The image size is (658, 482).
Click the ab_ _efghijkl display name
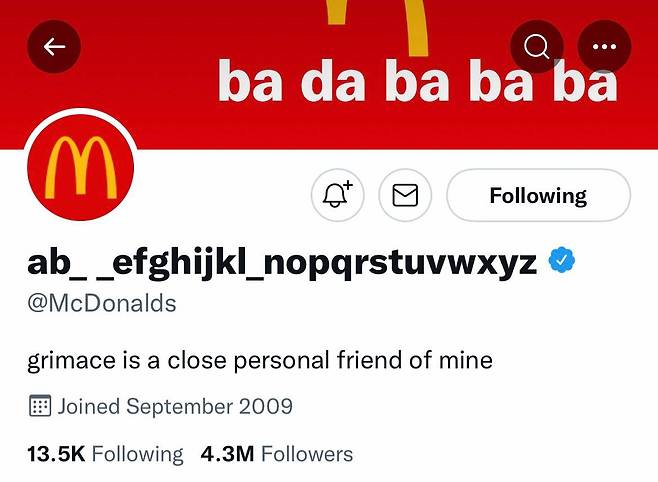tap(282, 263)
